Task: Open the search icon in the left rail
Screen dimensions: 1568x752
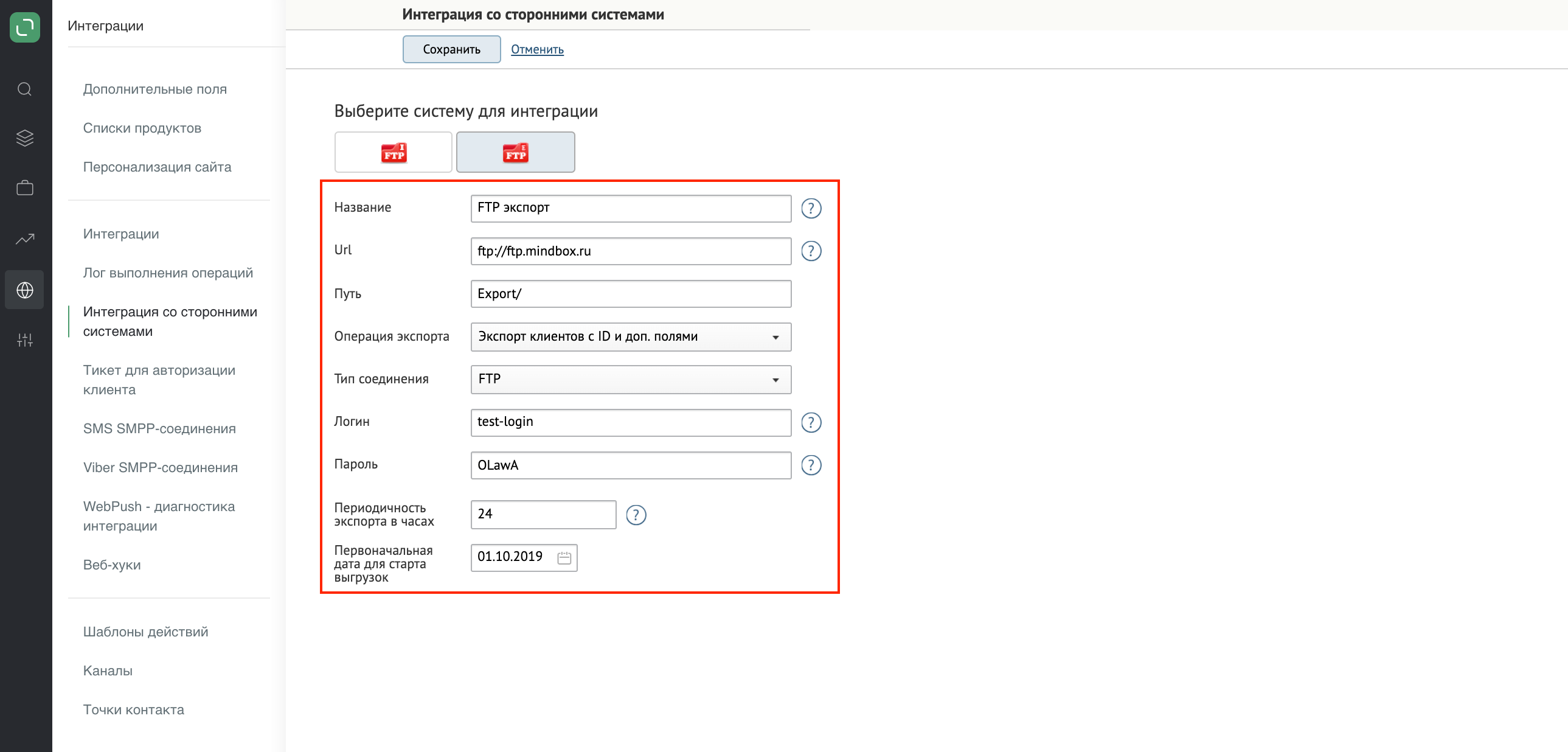Action: click(x=25, y=89)
